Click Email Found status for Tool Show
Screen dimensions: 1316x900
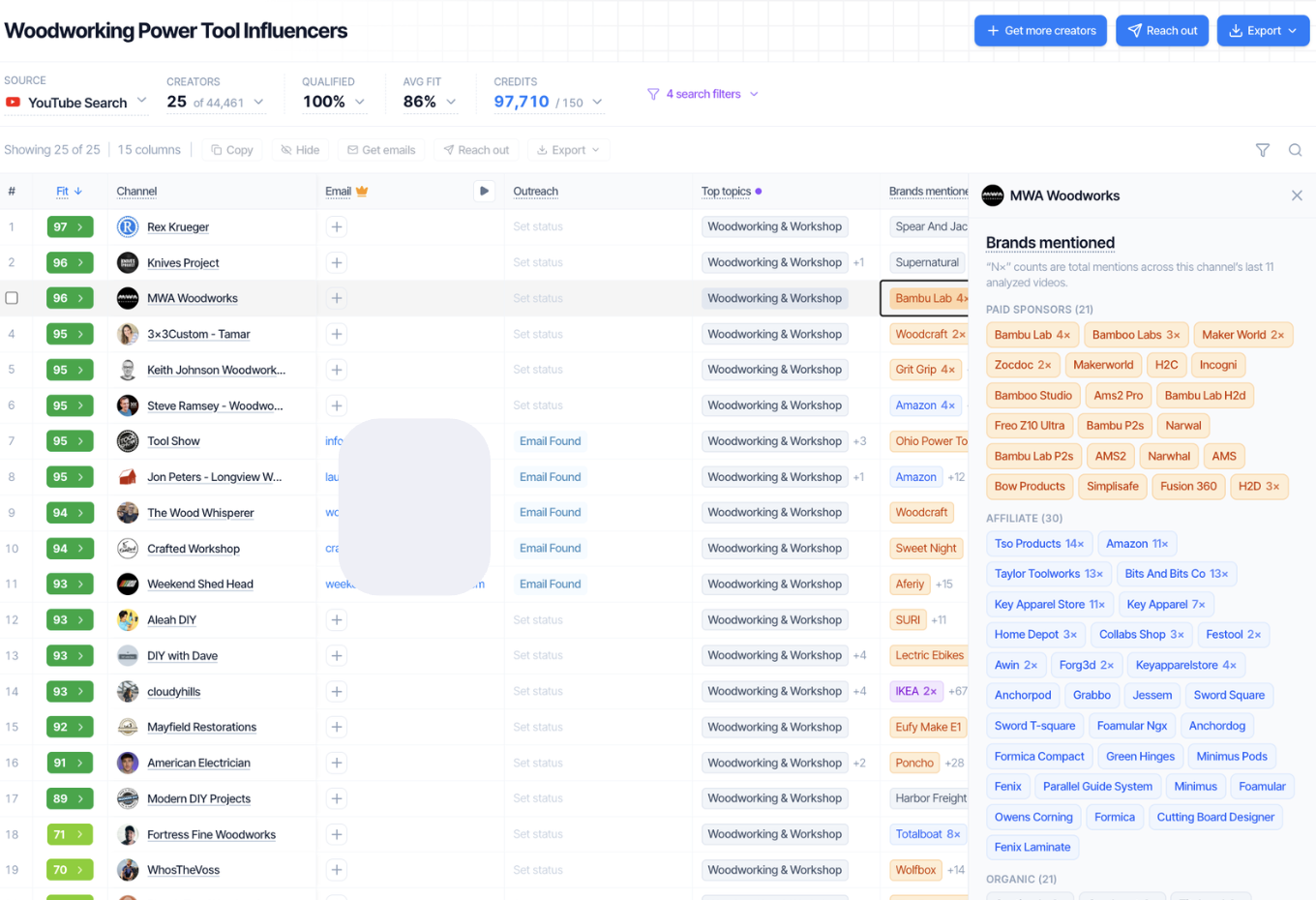click(x=551, y=441)
